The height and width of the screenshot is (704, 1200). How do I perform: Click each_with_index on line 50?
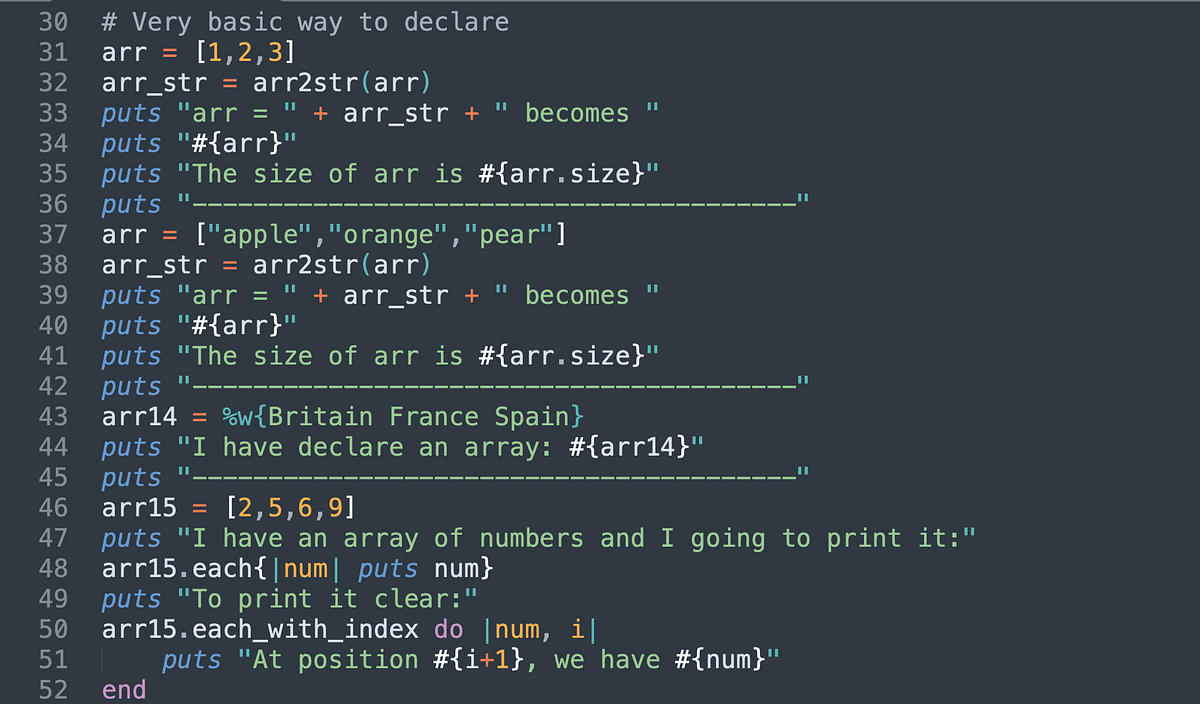(x=307, y=629)
